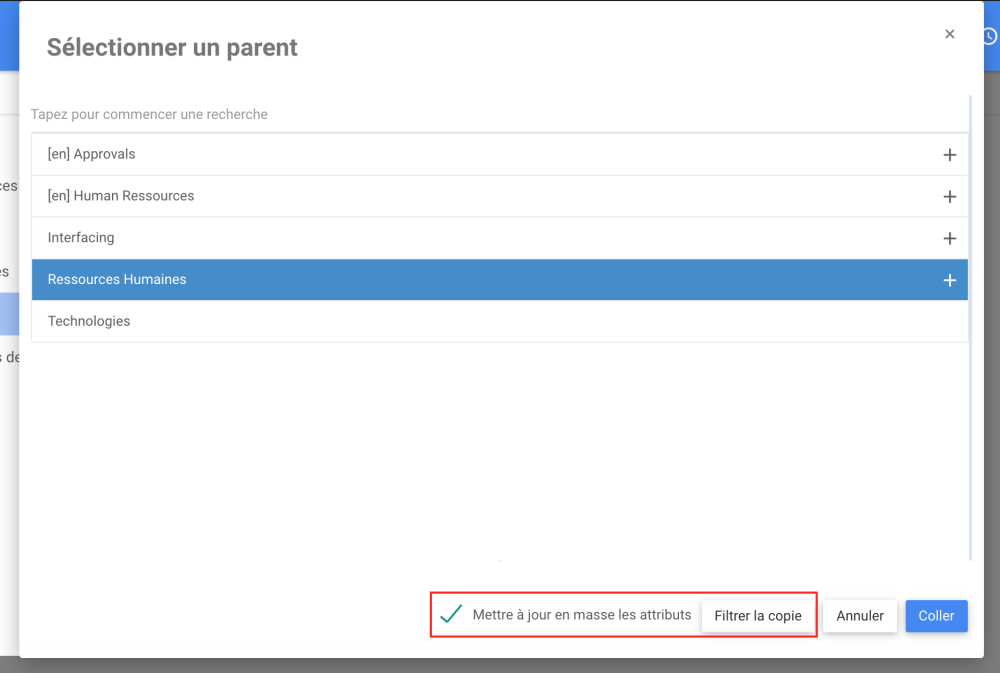This screenshot has height=673, width=1000.
Task: Choose Interfacing as the parent
Action: coord(81,238)
